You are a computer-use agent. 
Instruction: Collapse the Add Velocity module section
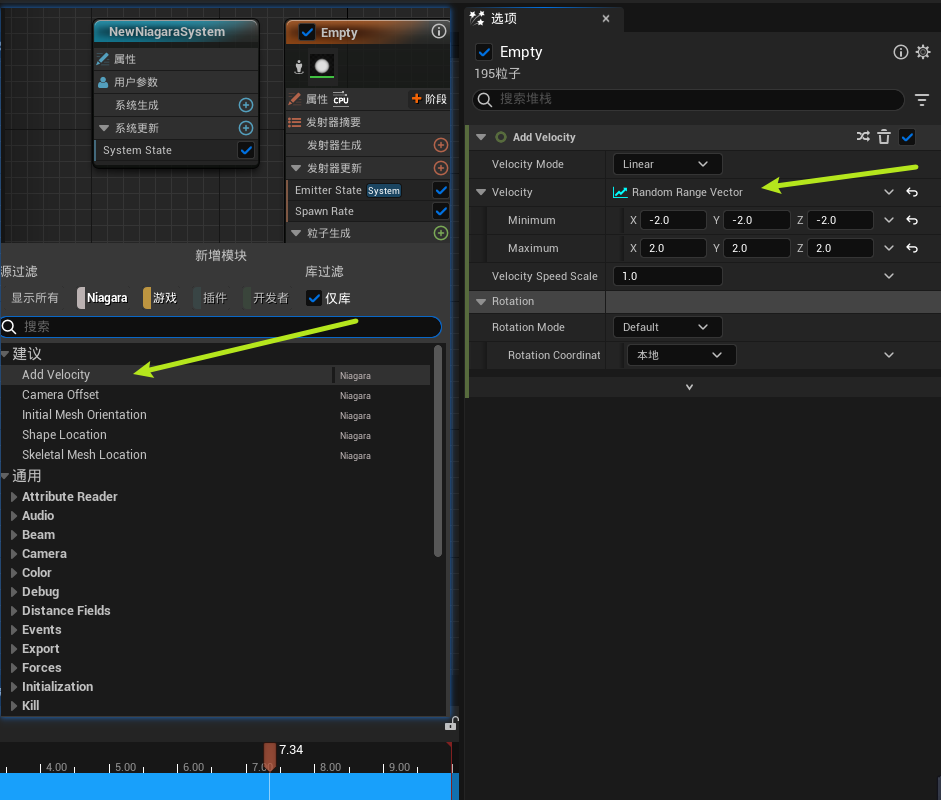(481, 137)
